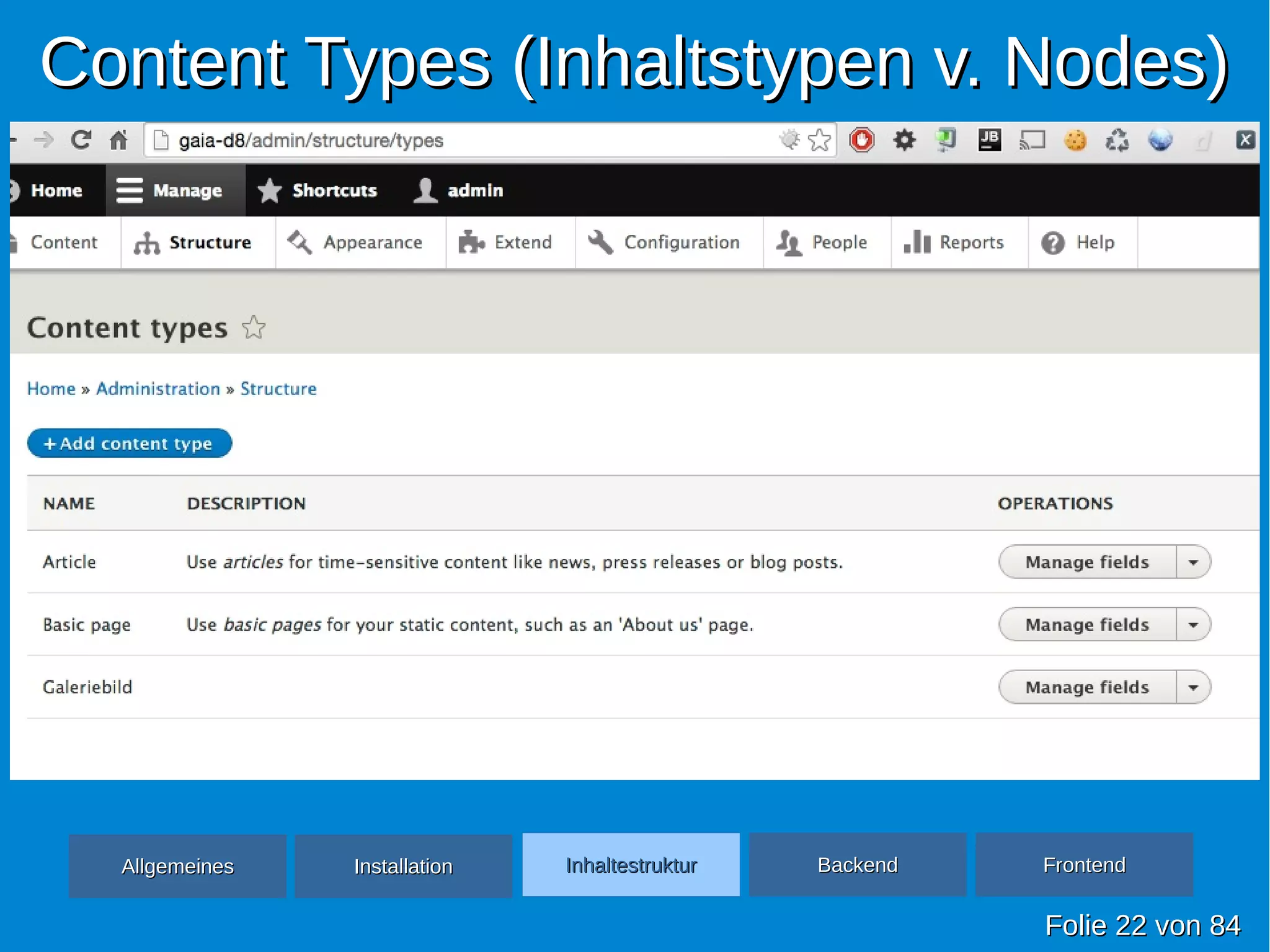
Task: Open the Reports admin section
Action: coord(959,242)
